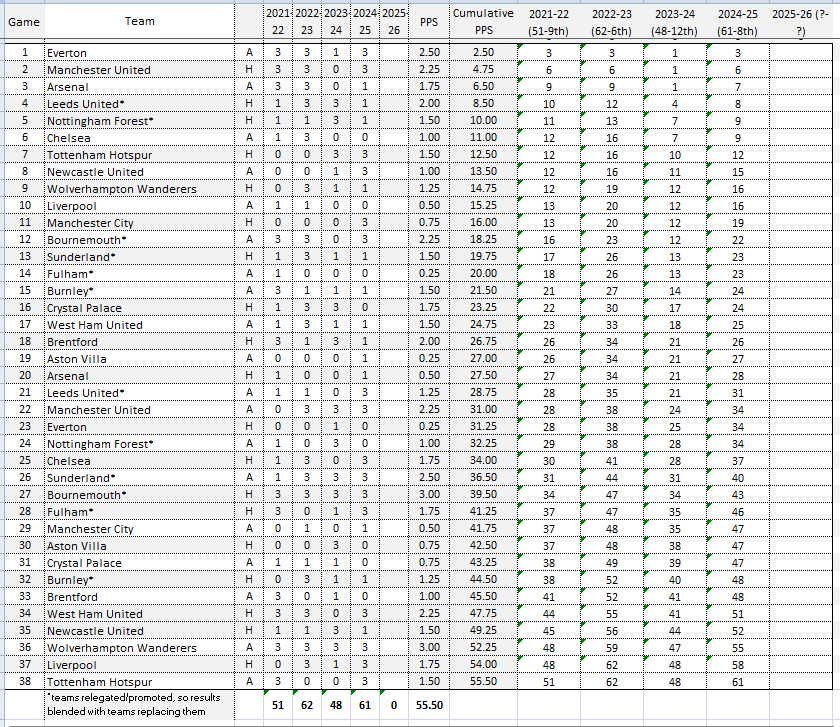This screenshot has width=840, height=727.
Task: Select Wolverhampton Wanderers in the game 9 row
Action: point(122,189)
